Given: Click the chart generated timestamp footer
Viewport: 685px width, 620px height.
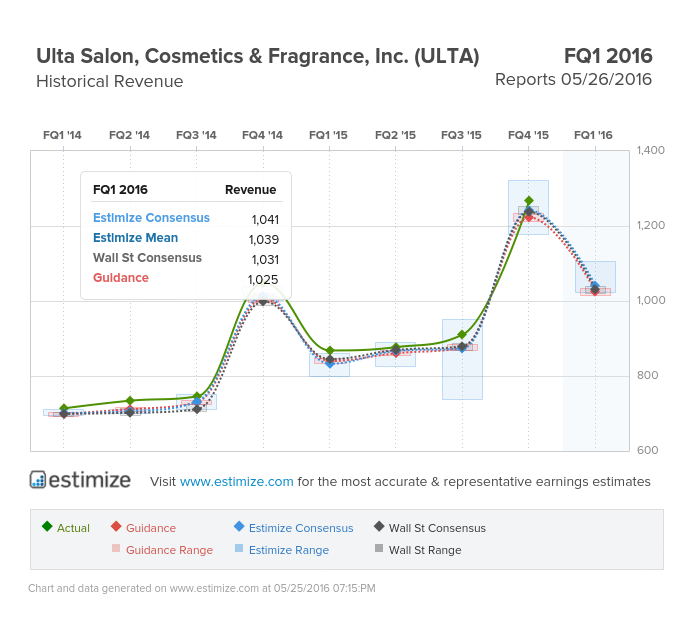Looking at the screenshot, I should click(202, 588).
